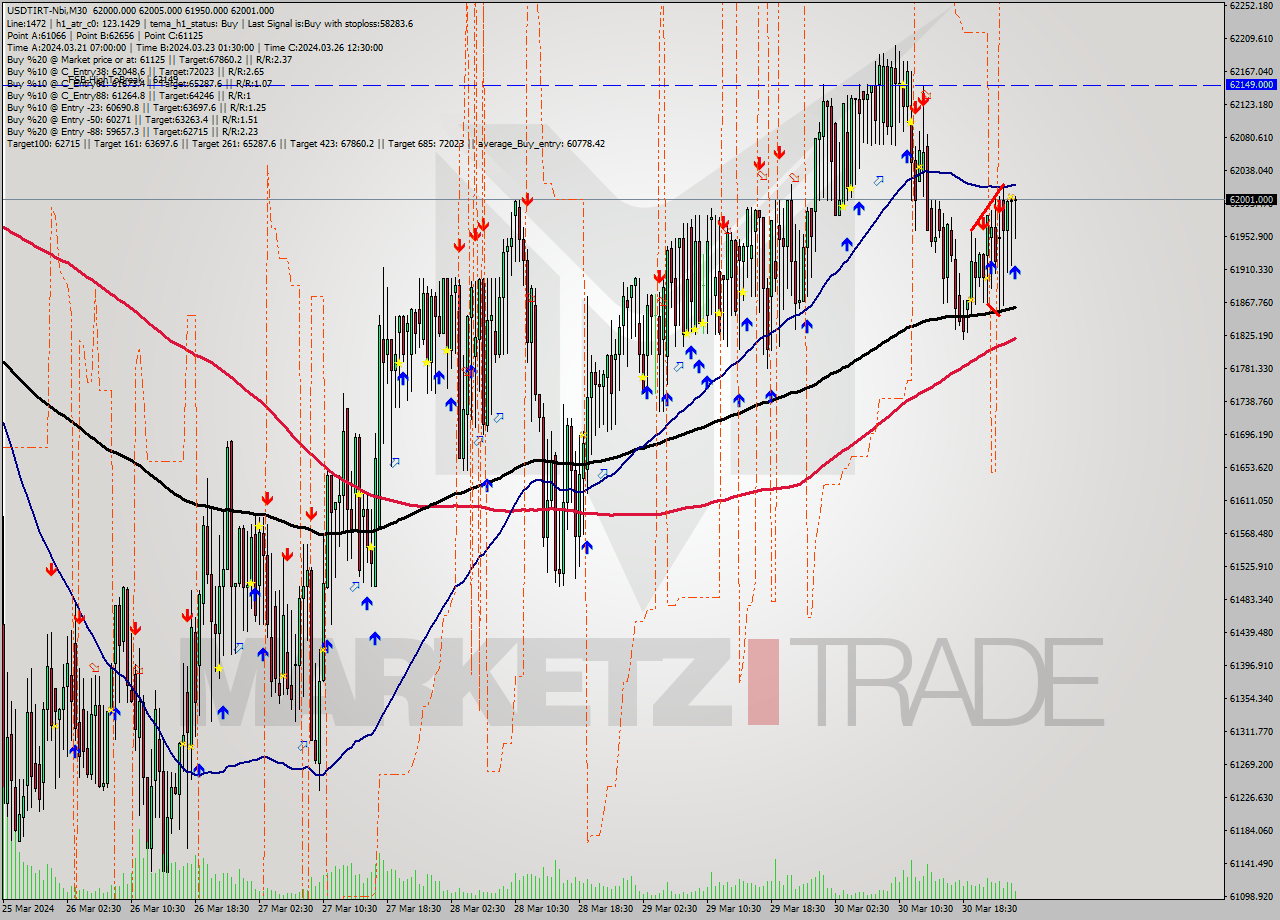Click the 61483.340 price axis label
The height and width of the screenshot is (920, 1280).
(x=1251, y=599)
